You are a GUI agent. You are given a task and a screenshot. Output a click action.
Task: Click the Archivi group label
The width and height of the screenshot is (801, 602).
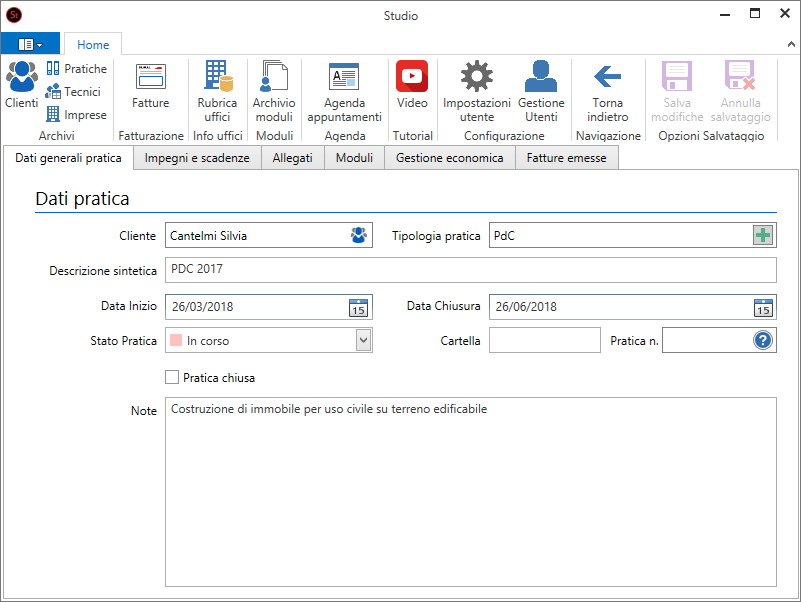point(57,135)
